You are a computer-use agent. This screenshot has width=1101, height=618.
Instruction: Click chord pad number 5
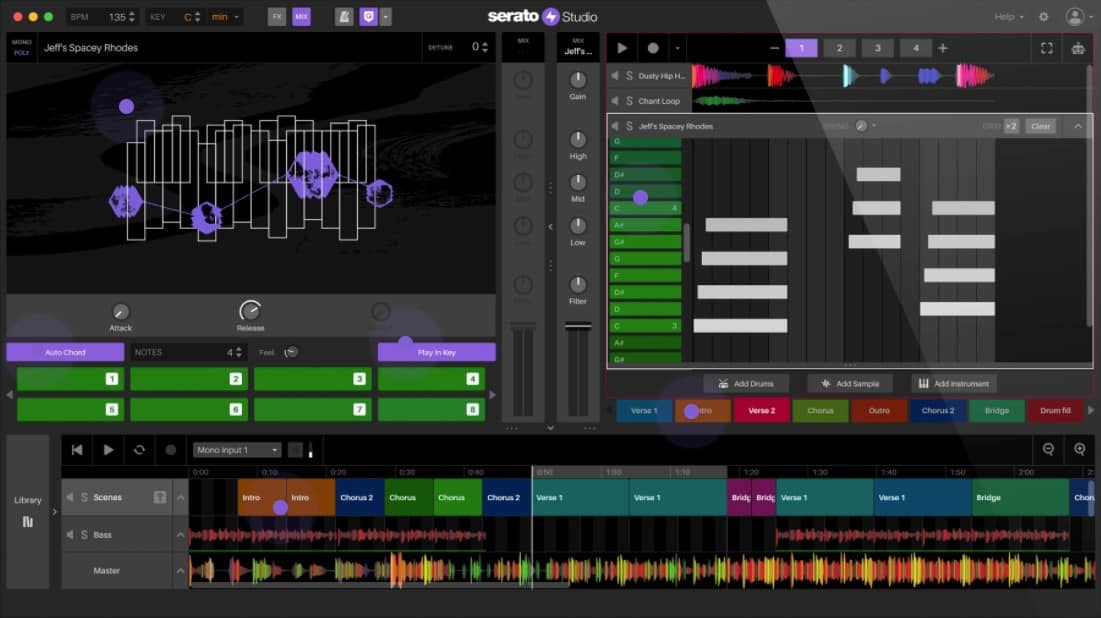coord(68,409)
